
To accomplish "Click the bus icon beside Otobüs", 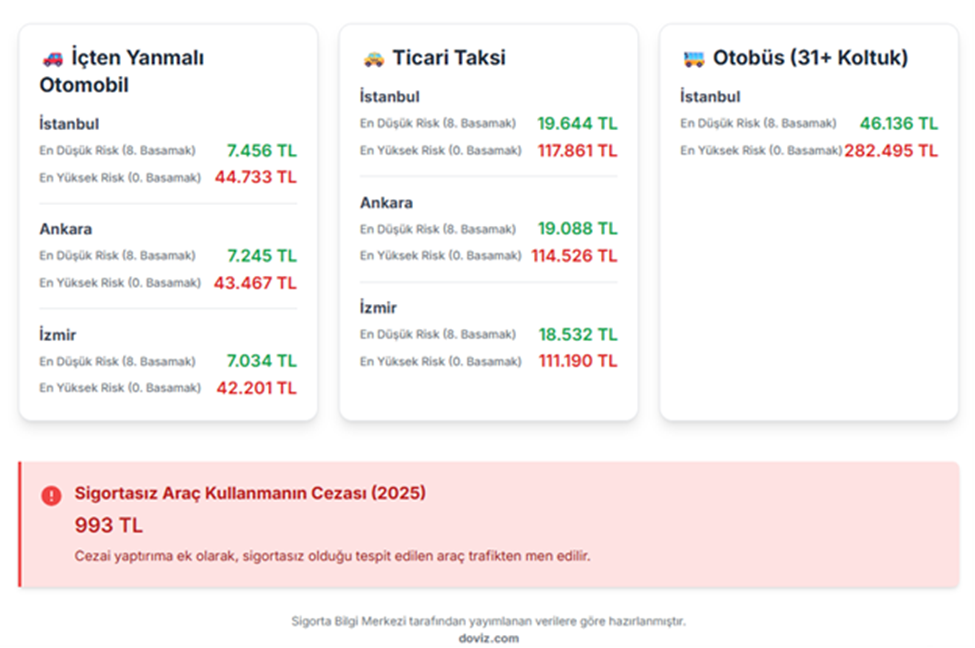I will (x=693, y=59).
